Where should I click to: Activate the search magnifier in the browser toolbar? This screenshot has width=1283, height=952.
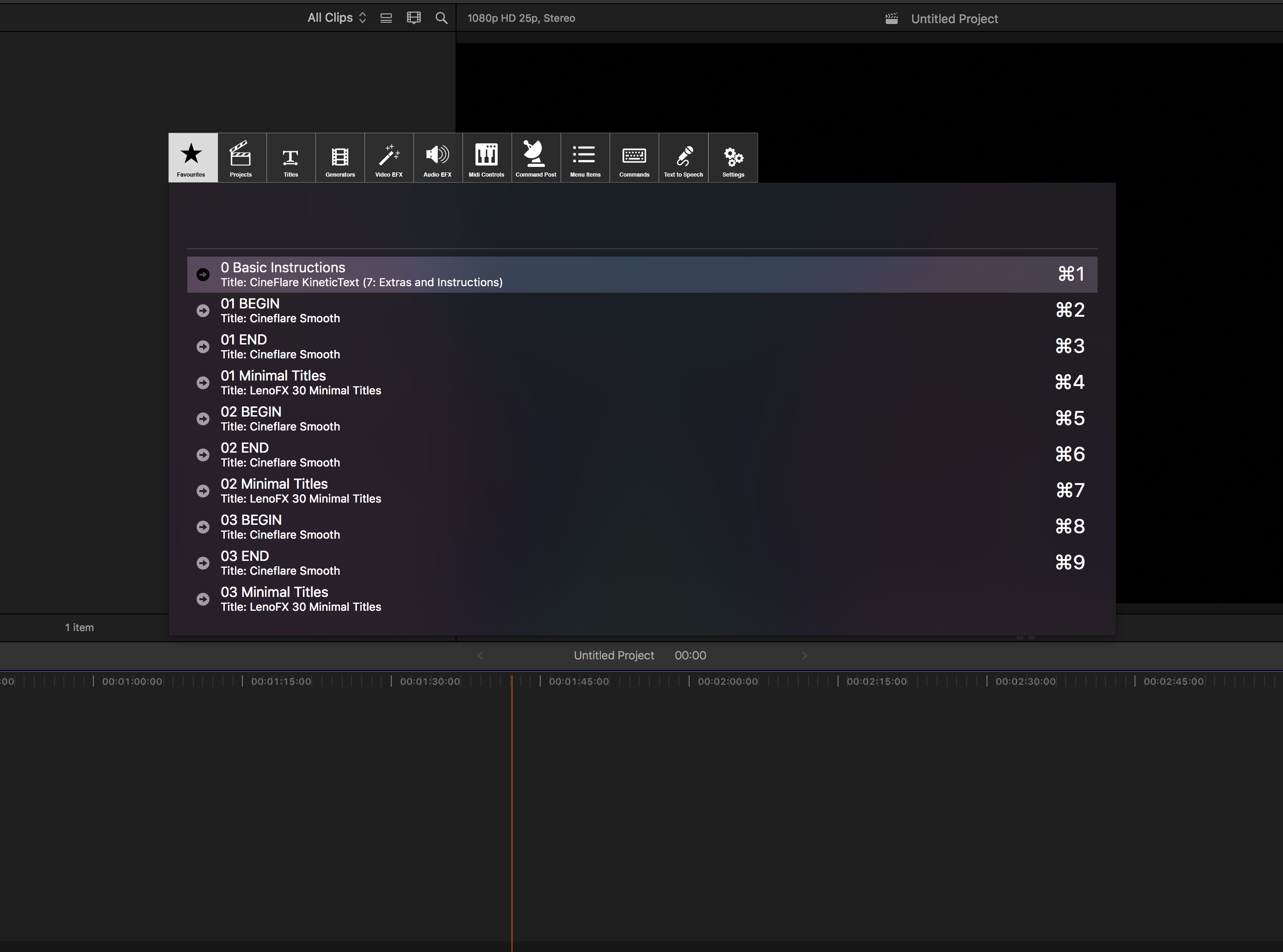click(x=440, y=18)
